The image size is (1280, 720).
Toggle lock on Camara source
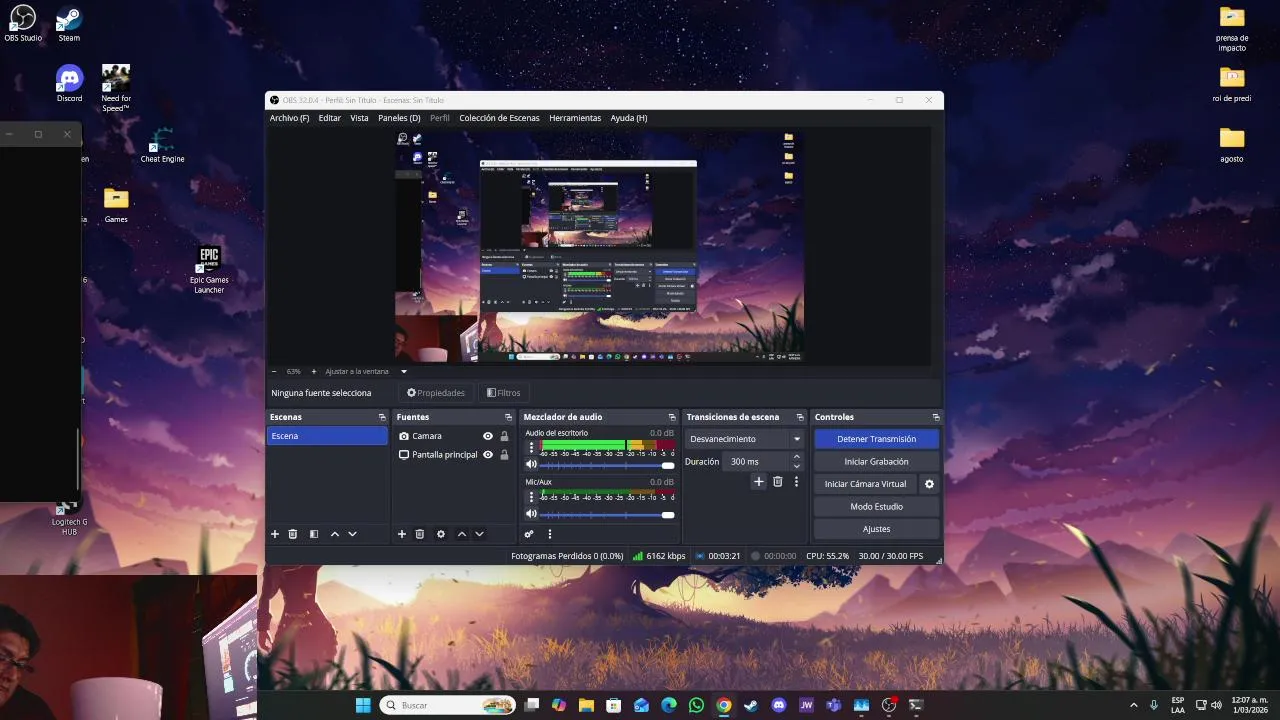tap(504, 436)
